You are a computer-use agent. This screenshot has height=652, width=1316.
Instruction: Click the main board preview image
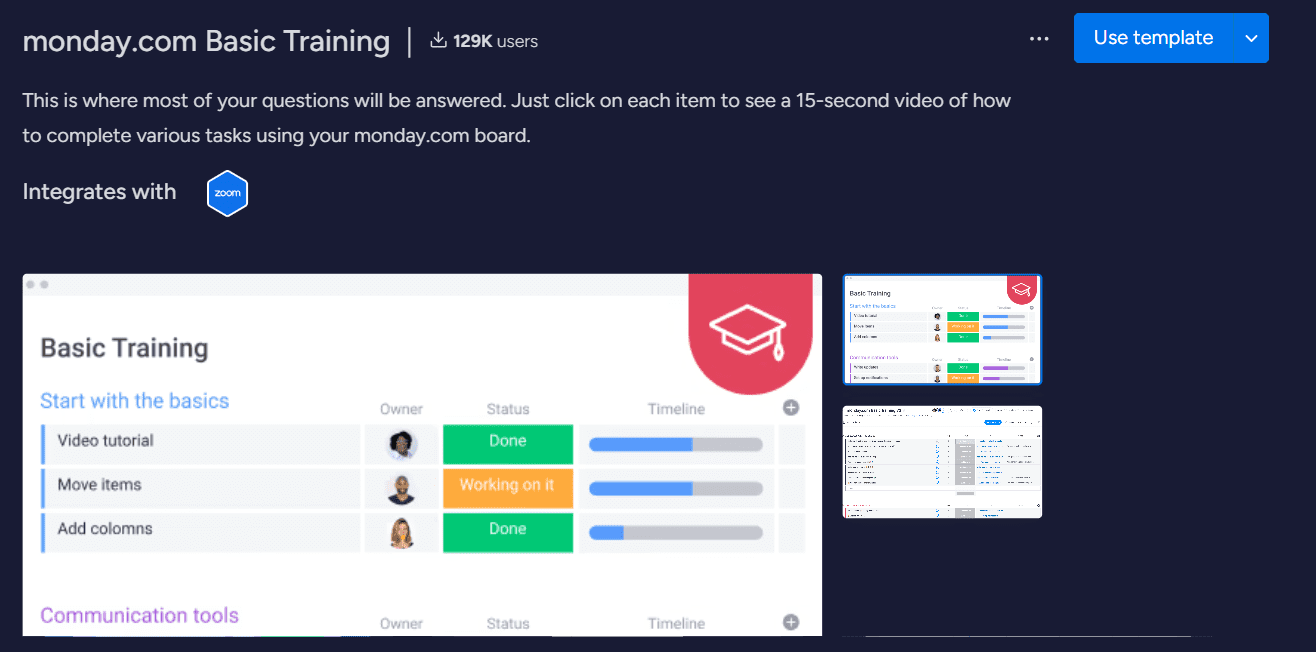pyautogui.click(x=420, y=460)
